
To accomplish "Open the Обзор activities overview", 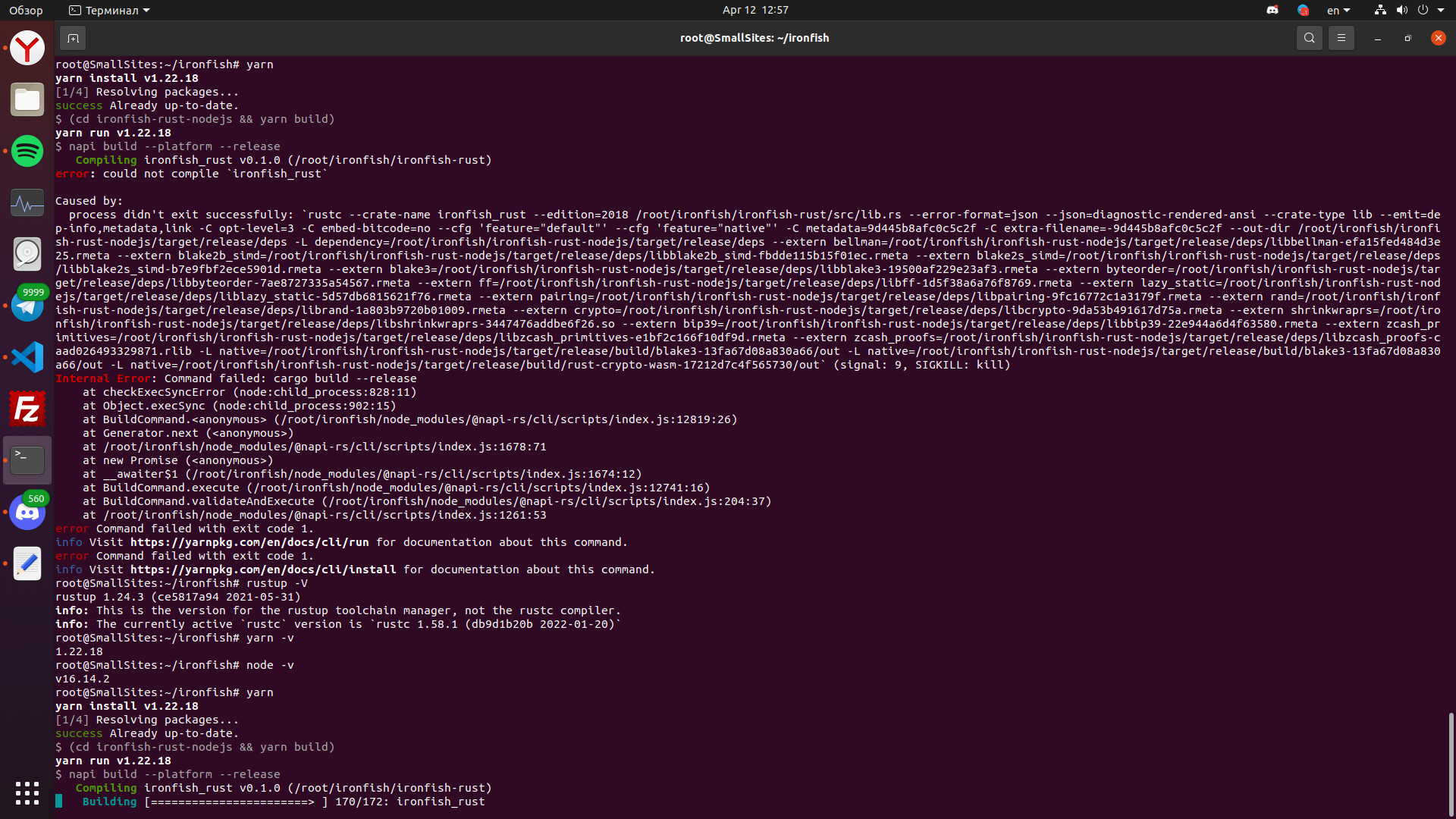I will (26, 10).
